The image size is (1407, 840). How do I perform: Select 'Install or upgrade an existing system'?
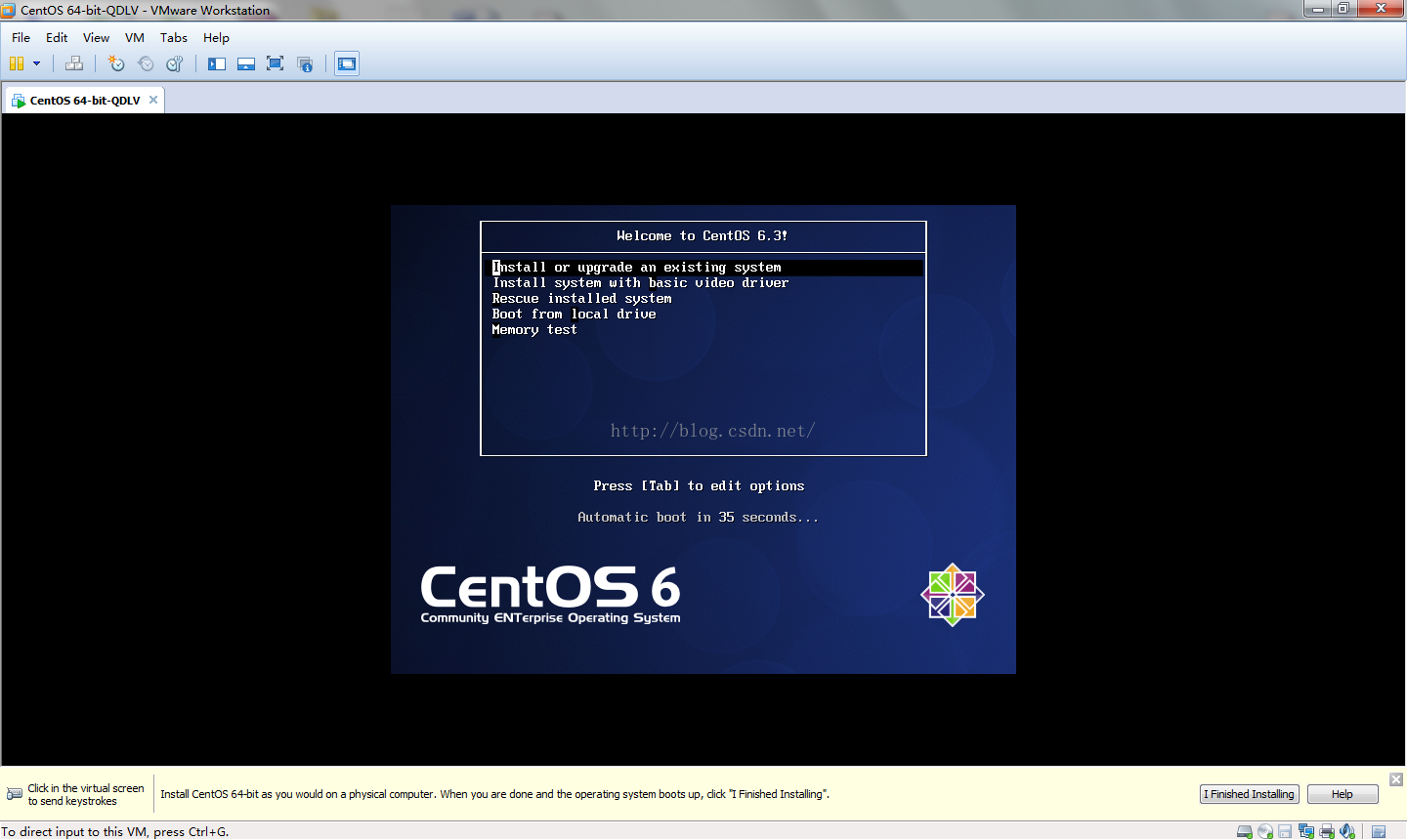coord(703,267)
